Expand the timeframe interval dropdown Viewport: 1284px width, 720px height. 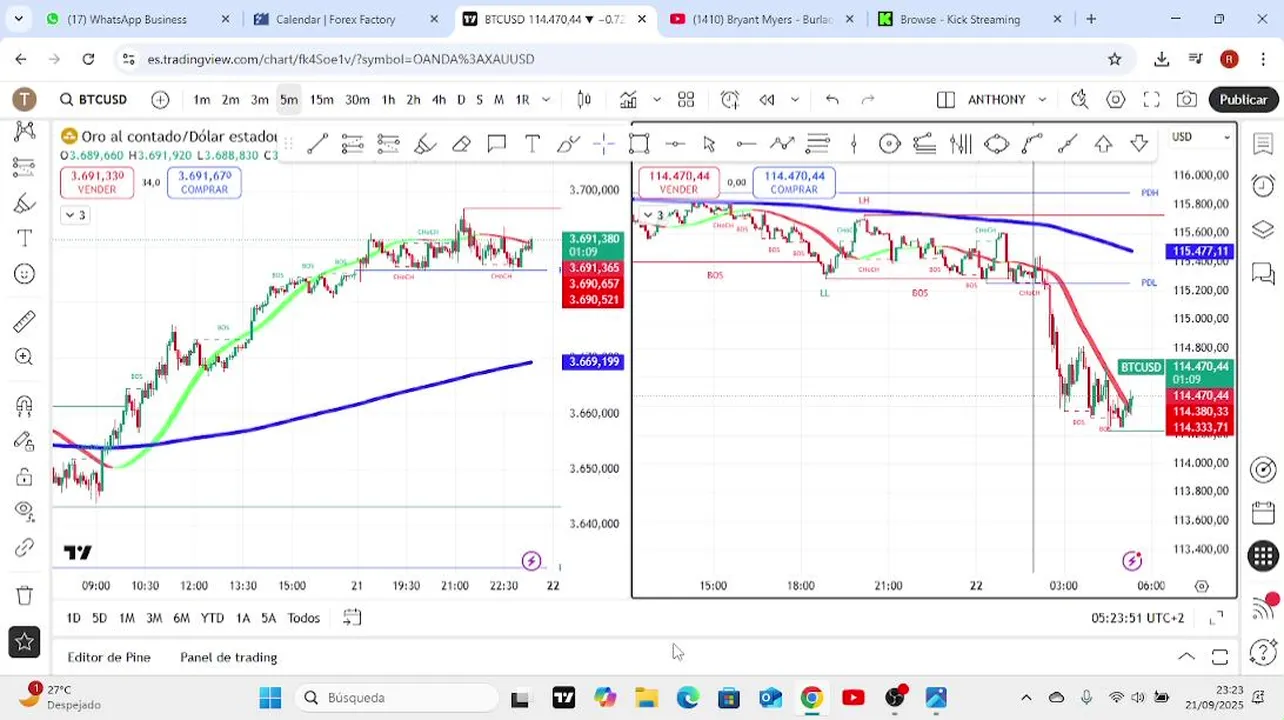pos(546,99)
